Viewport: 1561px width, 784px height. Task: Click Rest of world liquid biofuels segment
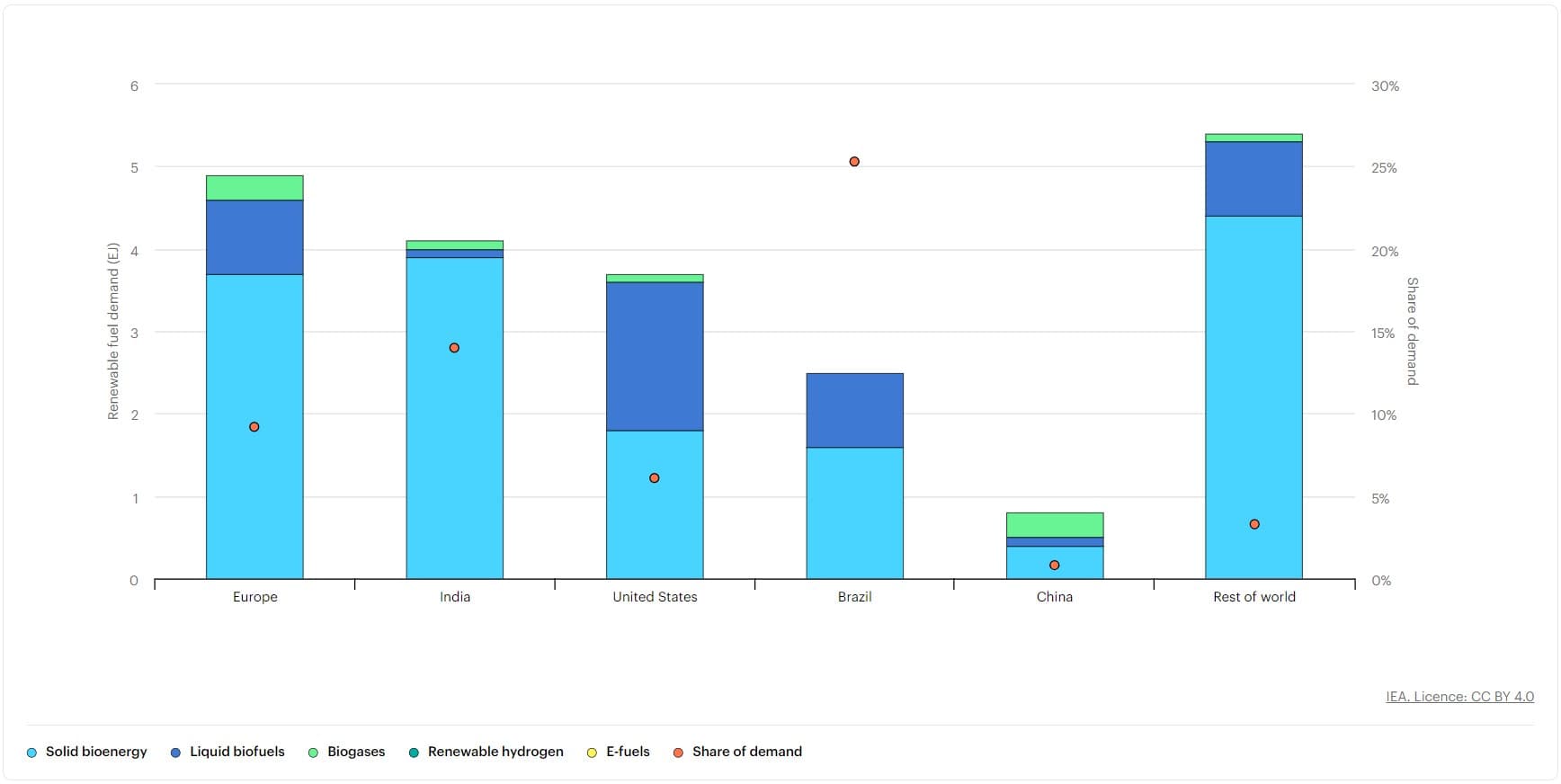coord(1254,179)
